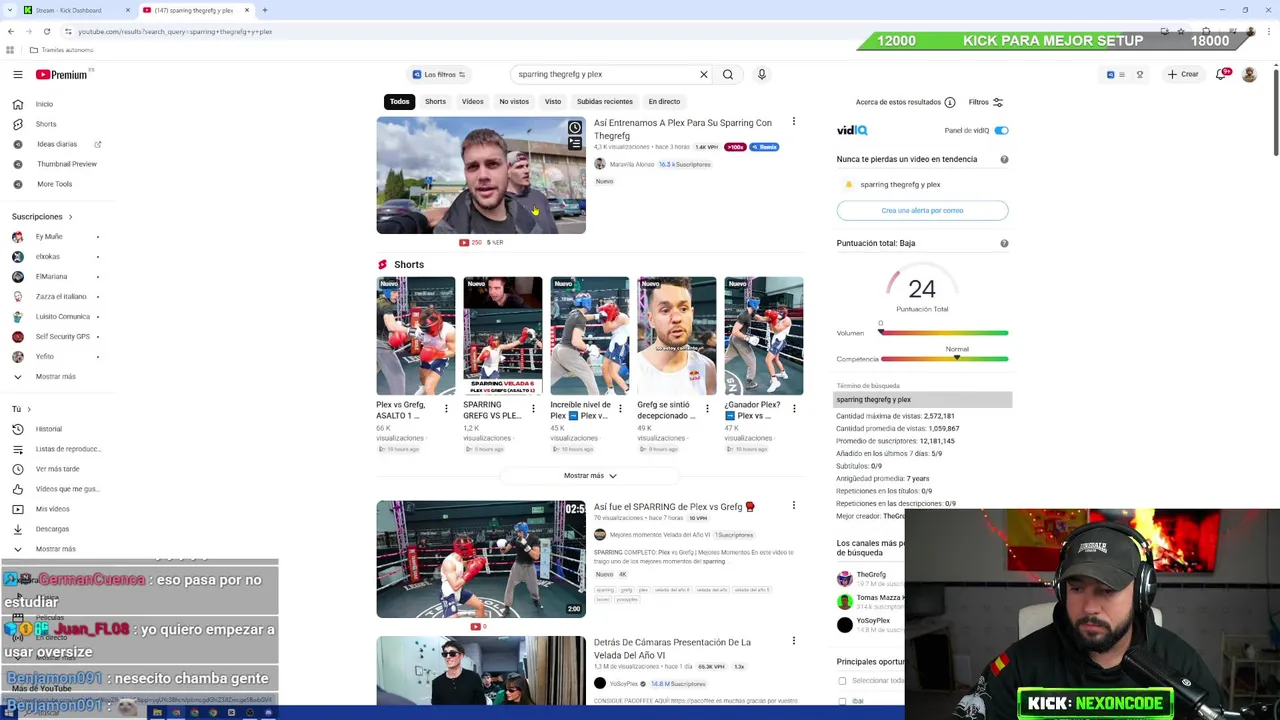Open help for Puntuación total
Viewport: 1280px width, 720px height.
pos(1004,243)
